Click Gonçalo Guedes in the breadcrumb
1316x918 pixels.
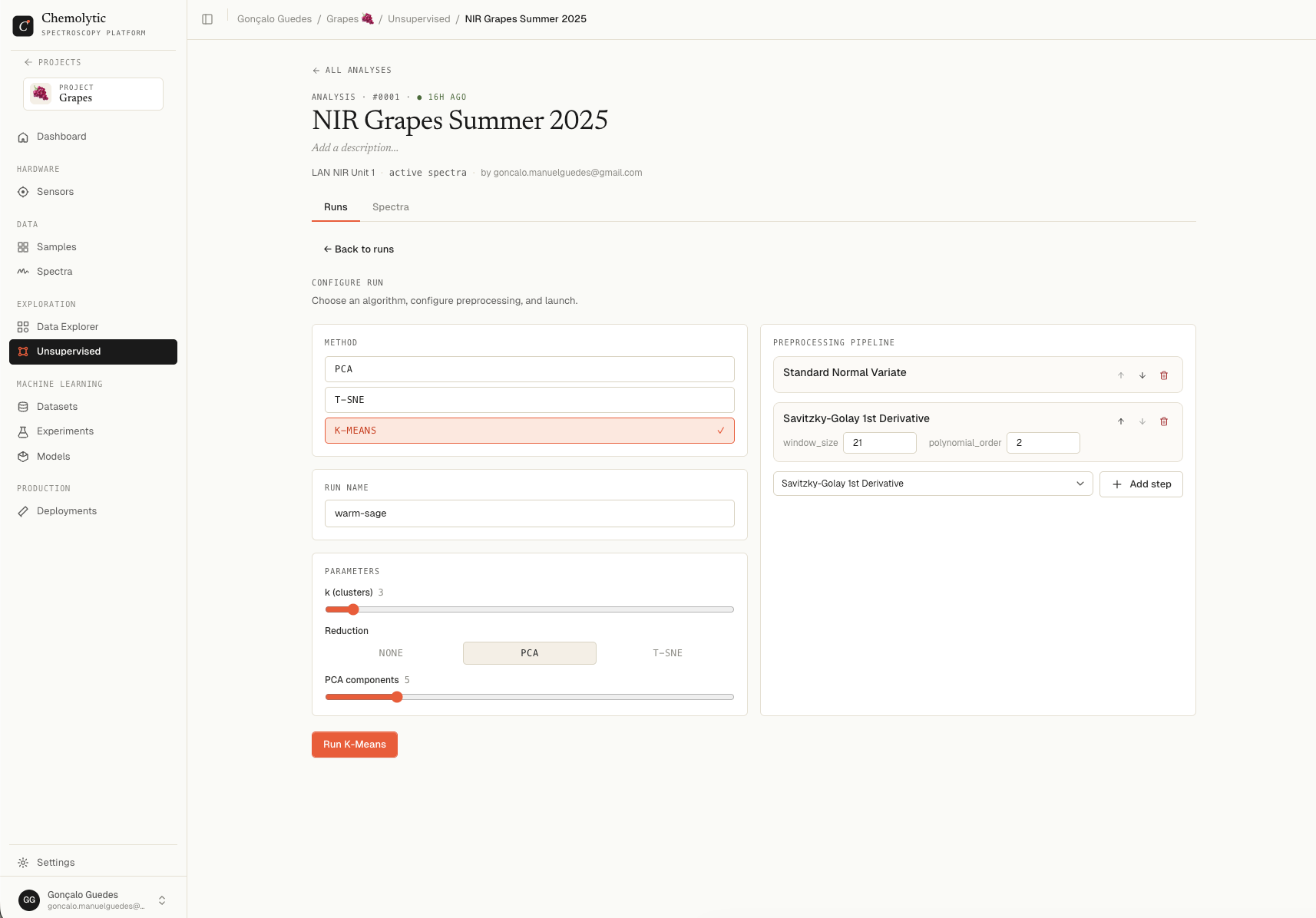(x=274, y=19)
